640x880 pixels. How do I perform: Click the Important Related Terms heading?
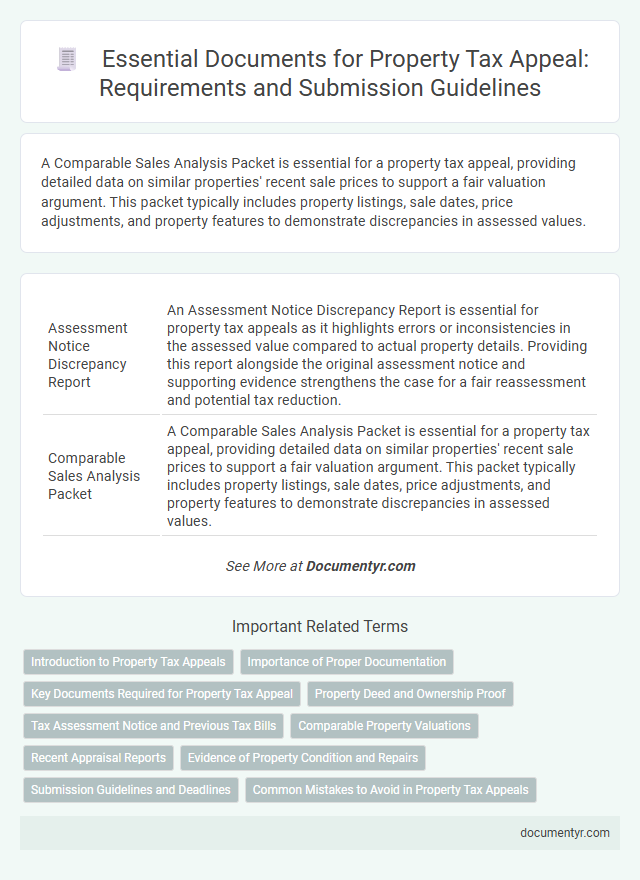point(320,627)
